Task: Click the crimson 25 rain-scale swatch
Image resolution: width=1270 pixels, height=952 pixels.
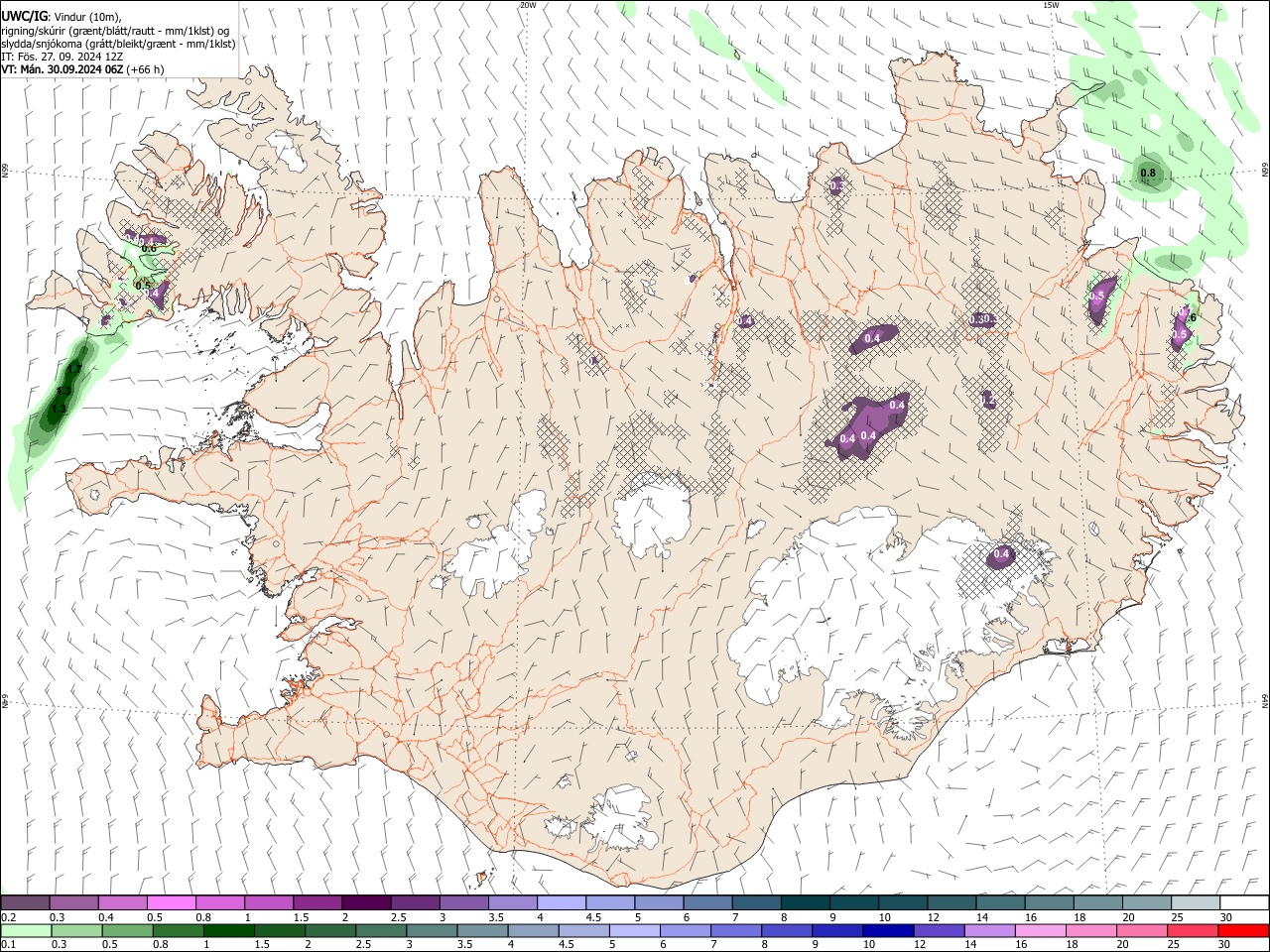Action: click(1193, 931)
